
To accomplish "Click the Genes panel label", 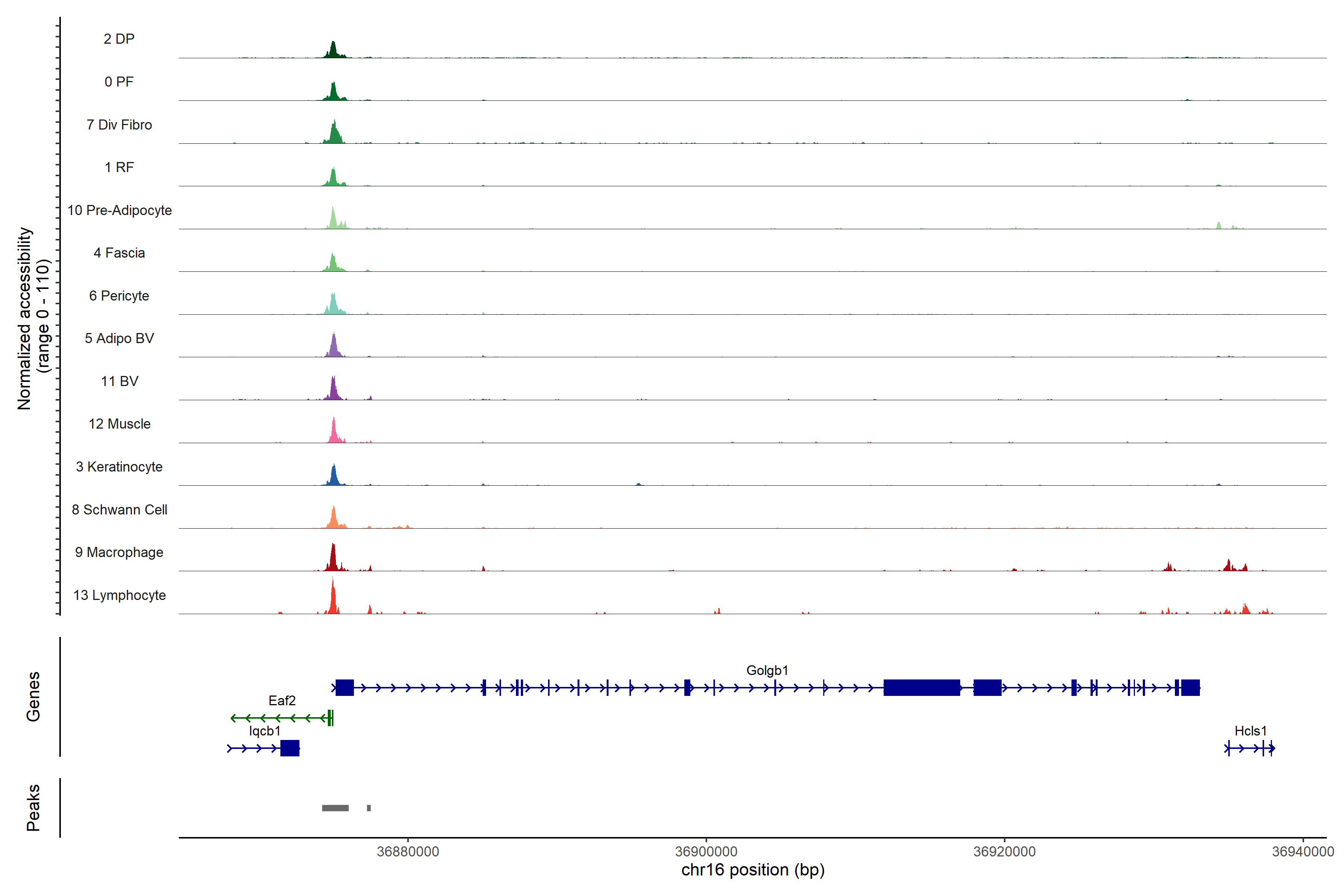I will tap(33, 697).
